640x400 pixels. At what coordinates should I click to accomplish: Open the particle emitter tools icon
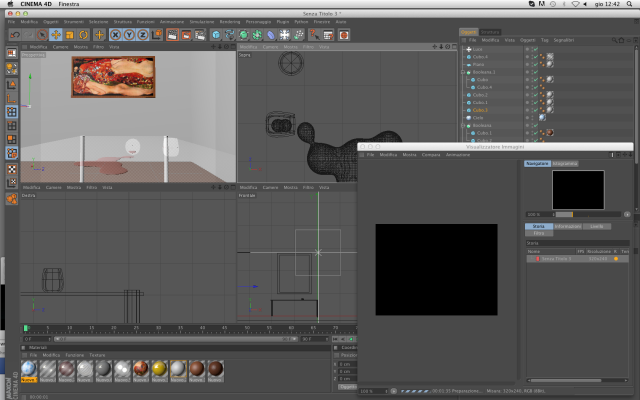[298, 35]
